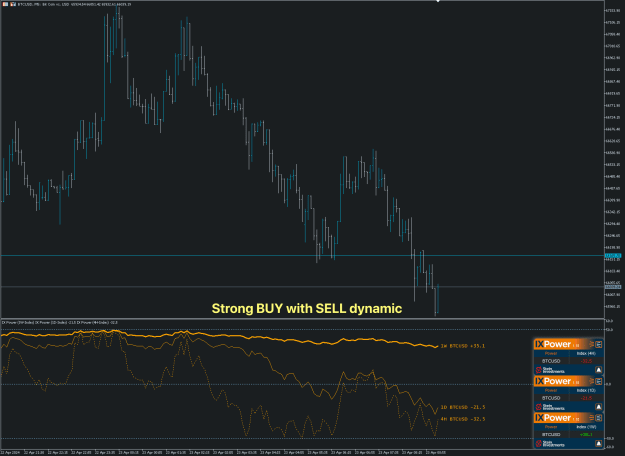625x456 pixels.
Task: Open the settings icon in the 1W IX Power header
Action: click(x=599, y=418)
